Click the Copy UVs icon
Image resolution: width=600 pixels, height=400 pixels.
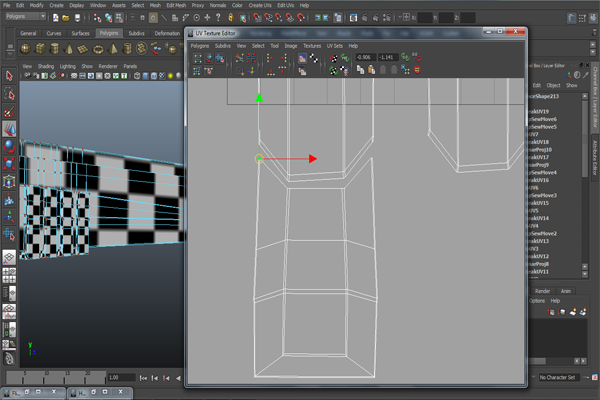(360, 70)
